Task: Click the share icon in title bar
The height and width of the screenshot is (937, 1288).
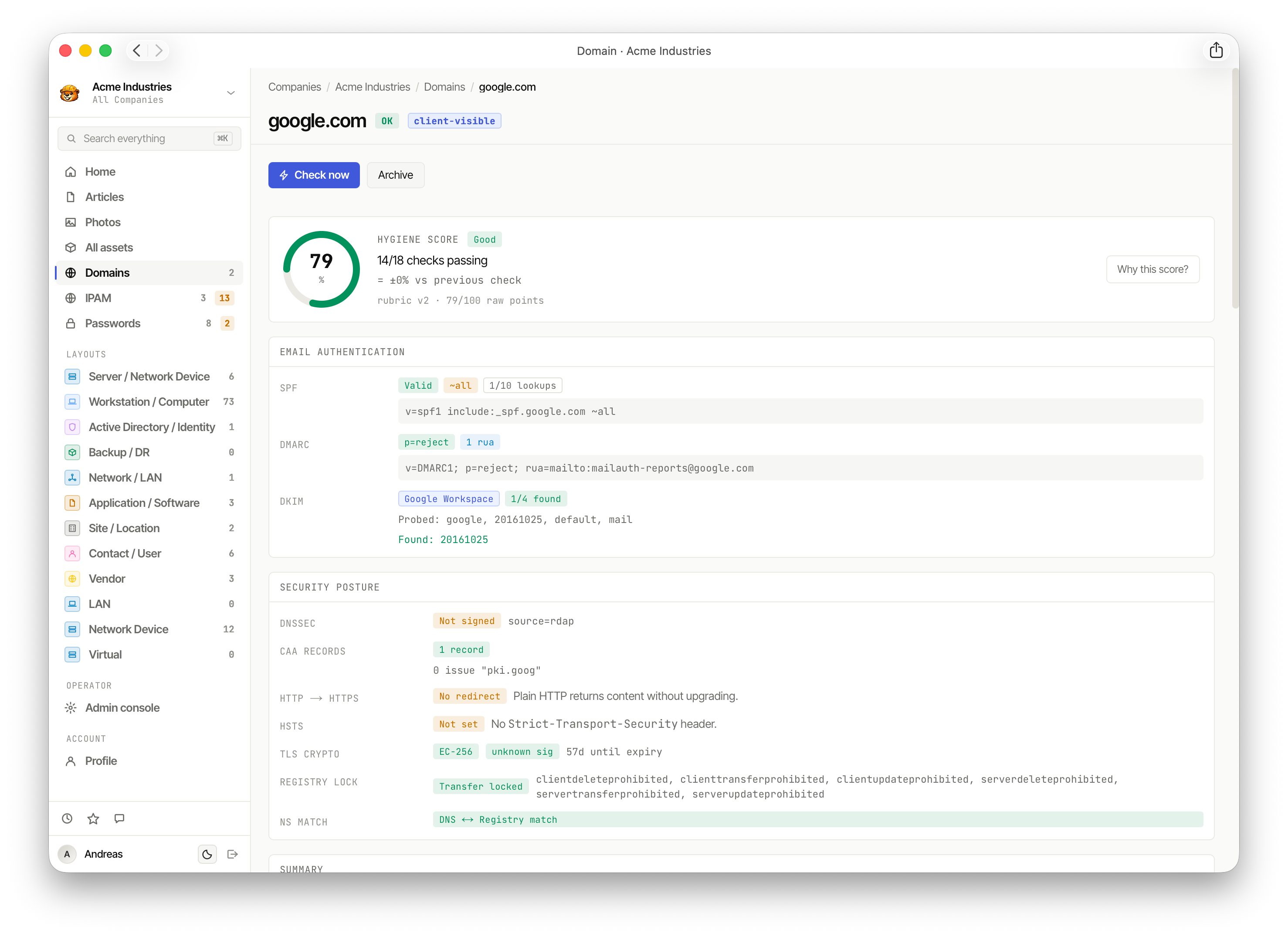Action: click(1215, 51)
